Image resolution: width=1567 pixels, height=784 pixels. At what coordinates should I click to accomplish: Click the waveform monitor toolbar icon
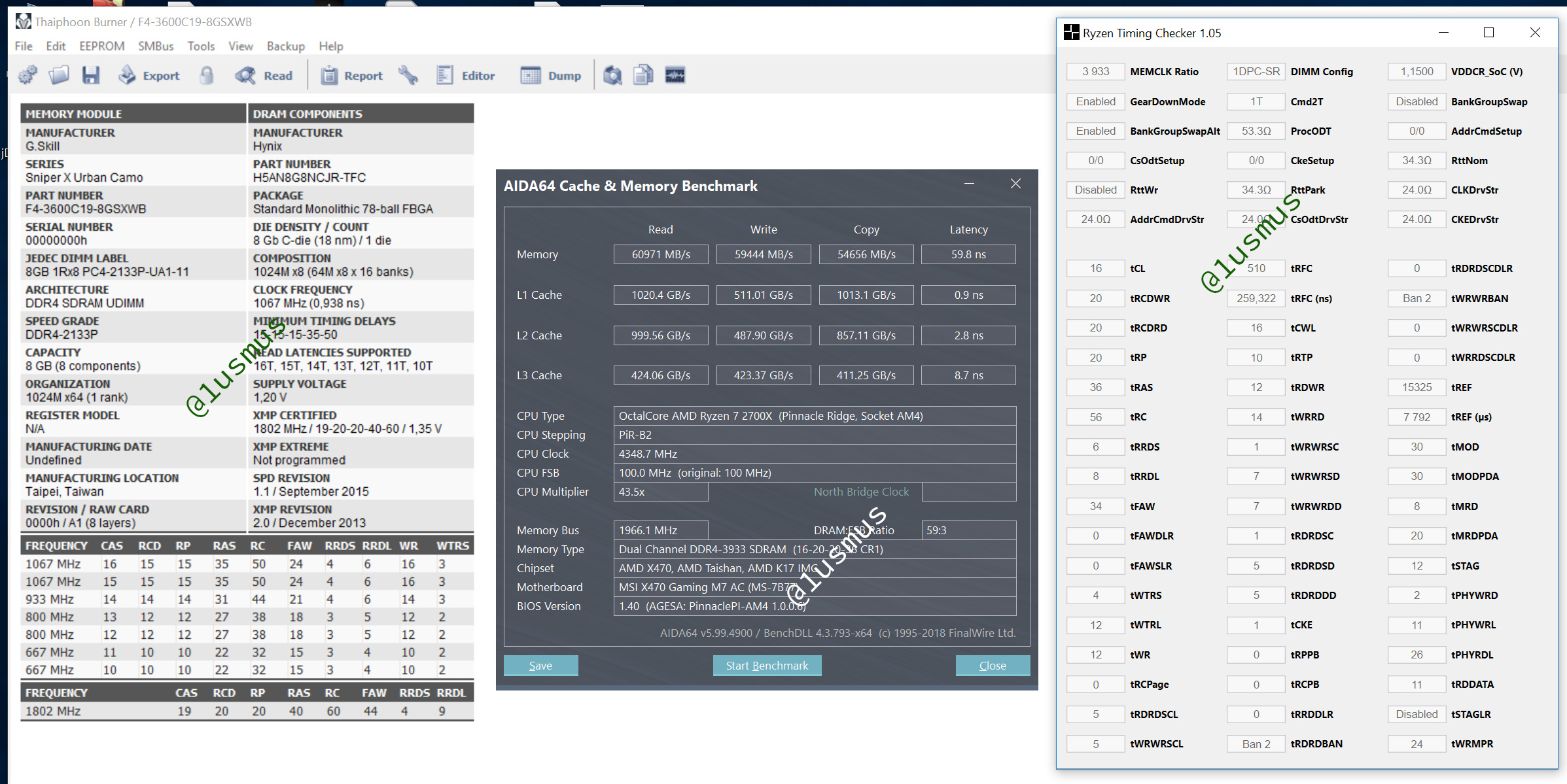click(675, 75)
